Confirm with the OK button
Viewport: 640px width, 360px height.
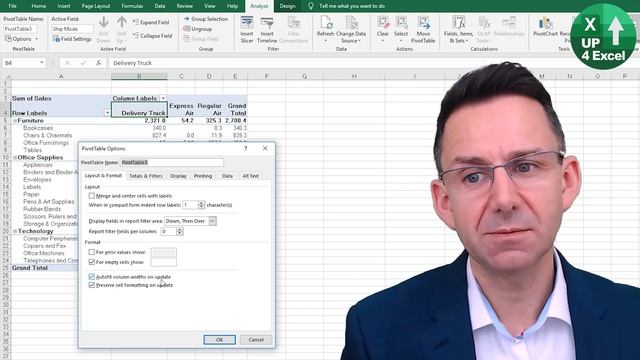tap(220, 340)
